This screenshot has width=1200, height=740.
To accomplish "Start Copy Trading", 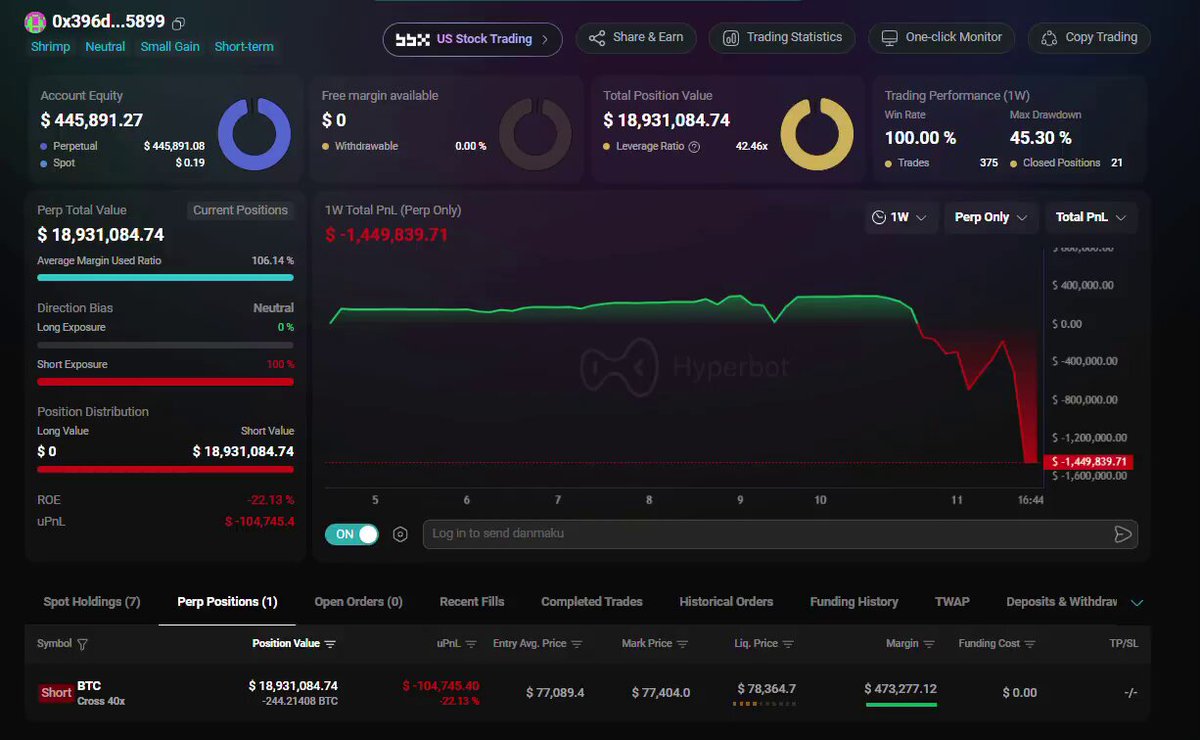I will [x=1089, y=38].
